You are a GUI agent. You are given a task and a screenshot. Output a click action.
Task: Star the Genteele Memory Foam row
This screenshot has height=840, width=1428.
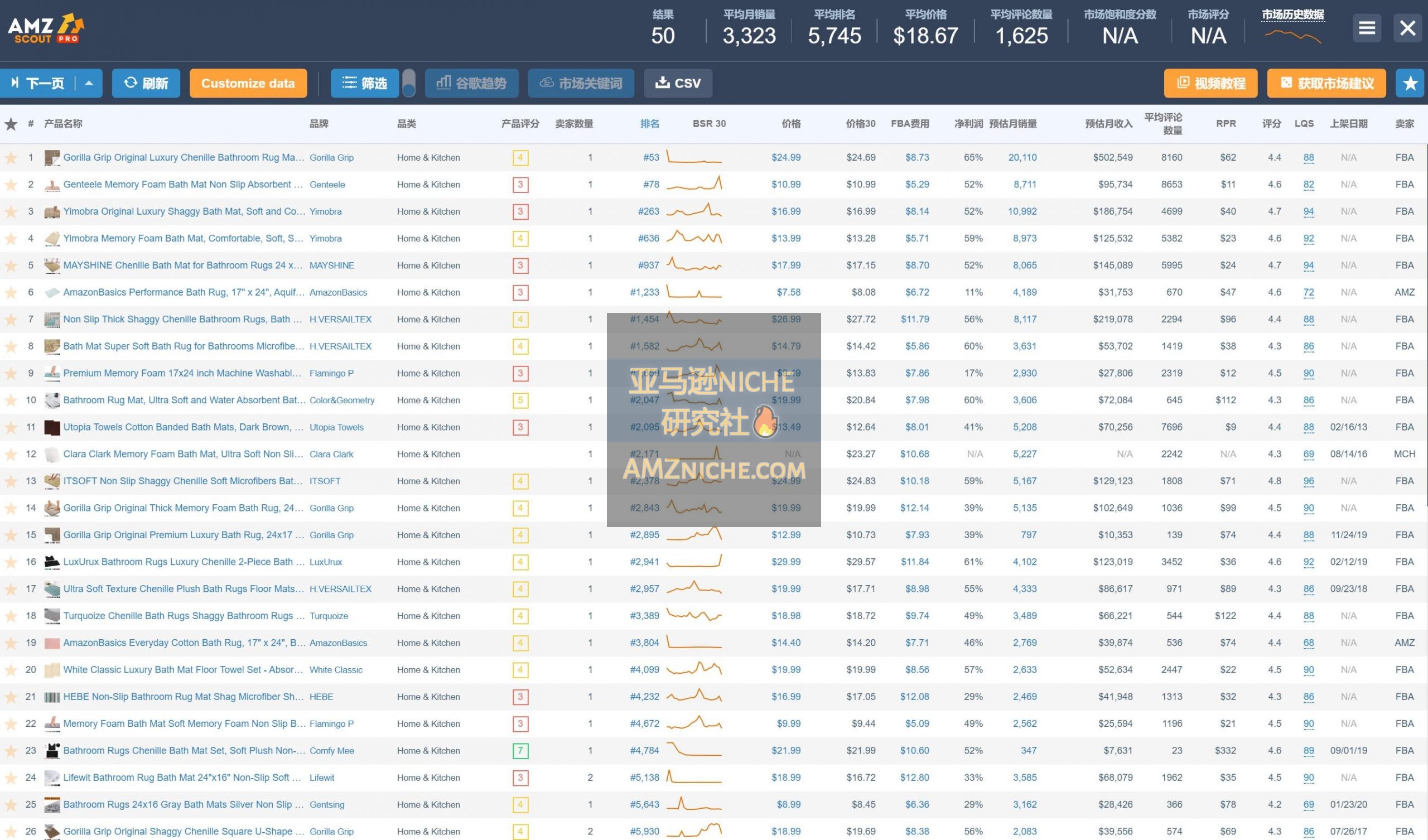11,184
